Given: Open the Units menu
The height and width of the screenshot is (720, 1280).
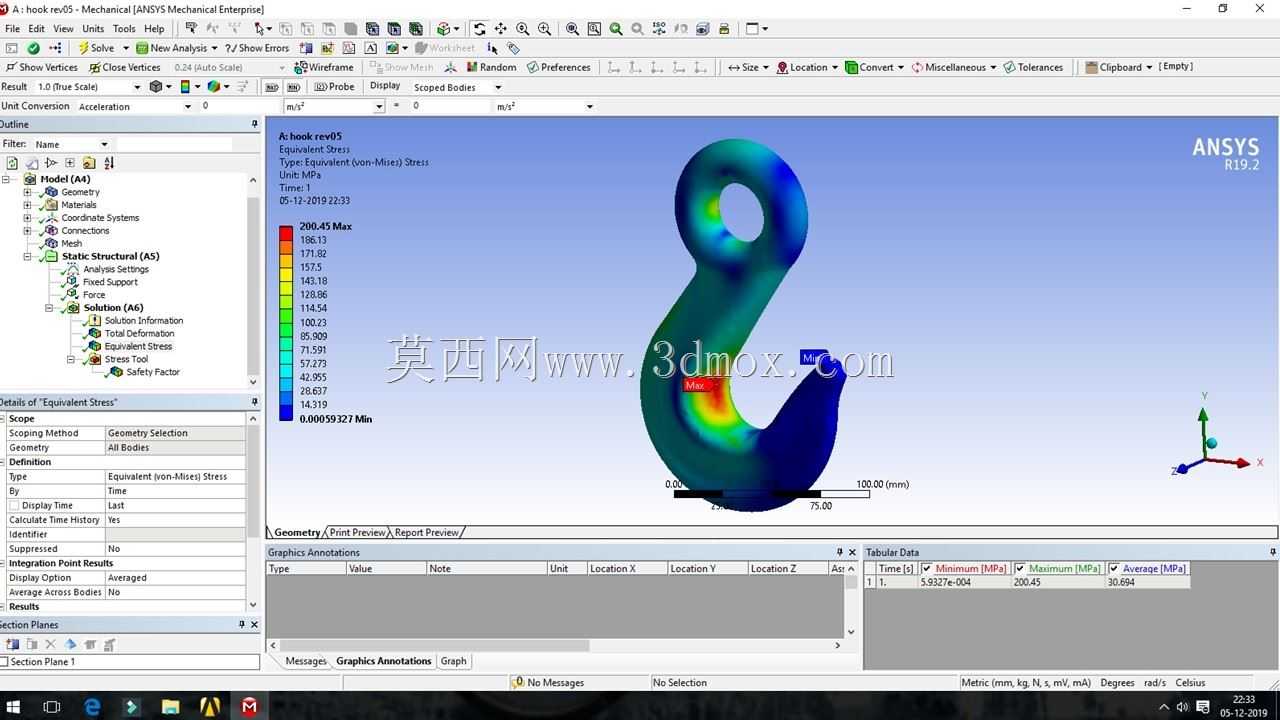Looking at the screenshot, I should [93, 29].
